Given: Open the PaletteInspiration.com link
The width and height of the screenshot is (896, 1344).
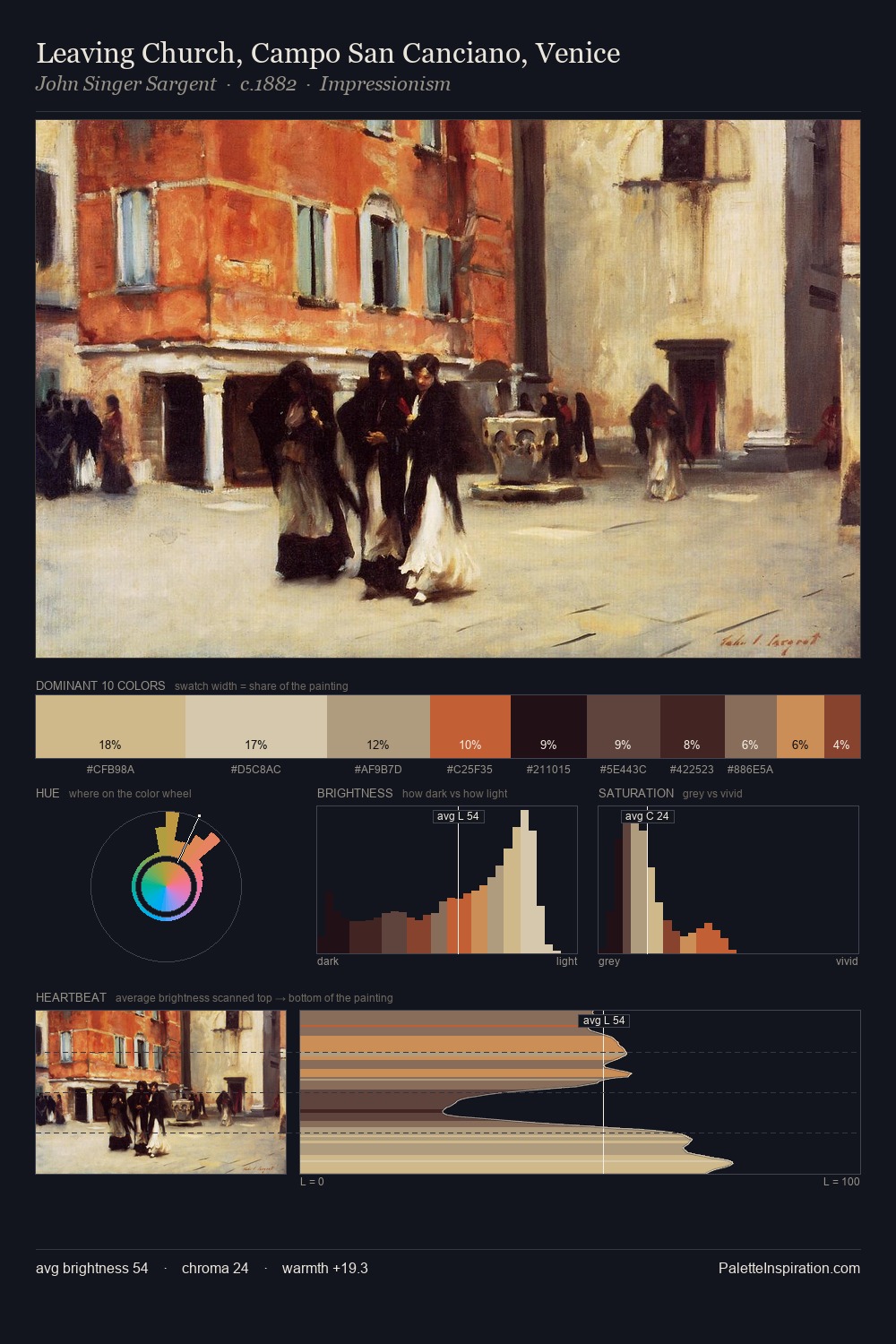Looking at the screenshot, I should [789, 1269].
